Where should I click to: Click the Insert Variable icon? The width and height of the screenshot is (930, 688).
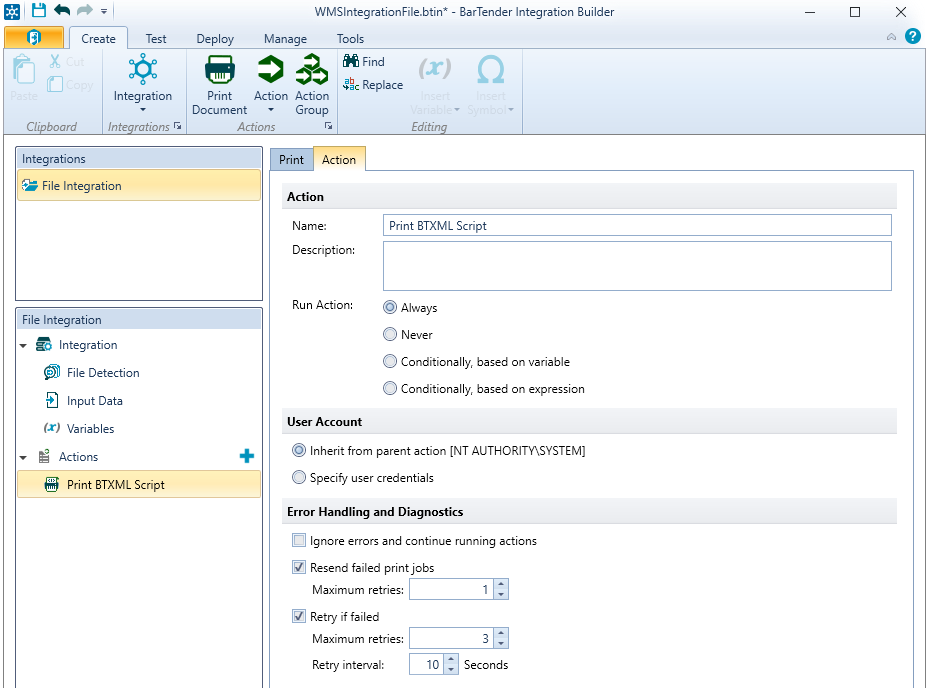(x=435, y=69)
